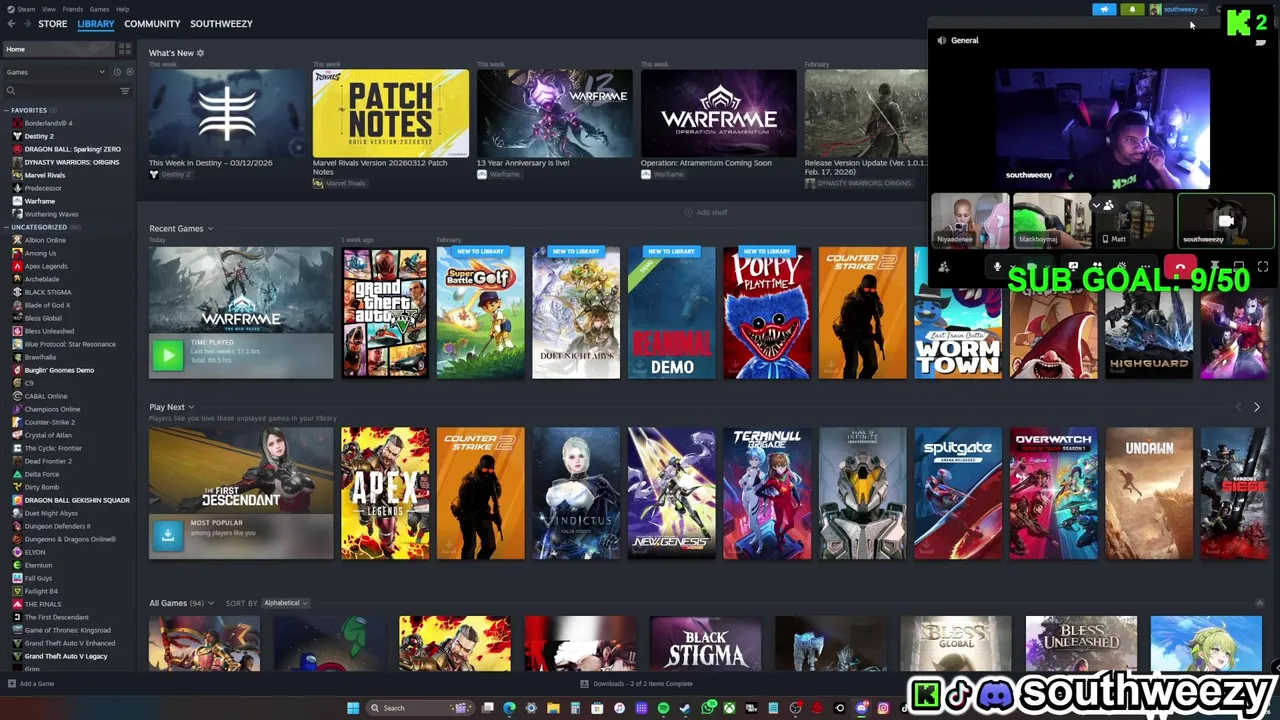This screenshot has width=1280, height=720.
Task: Open the Friends menu
Action: coord(73,9)
